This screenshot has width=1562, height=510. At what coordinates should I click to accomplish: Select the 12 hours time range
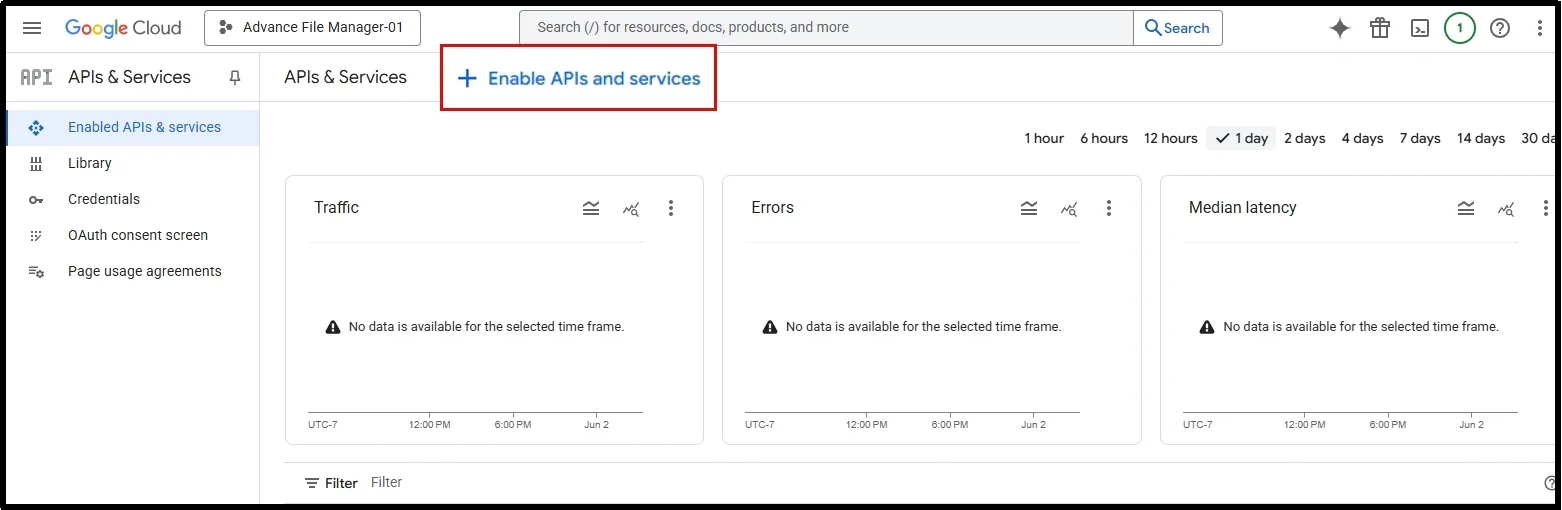click(1171, 139)
